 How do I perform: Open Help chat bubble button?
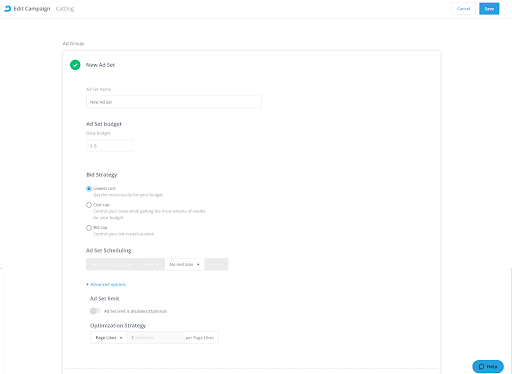point(488,366)
